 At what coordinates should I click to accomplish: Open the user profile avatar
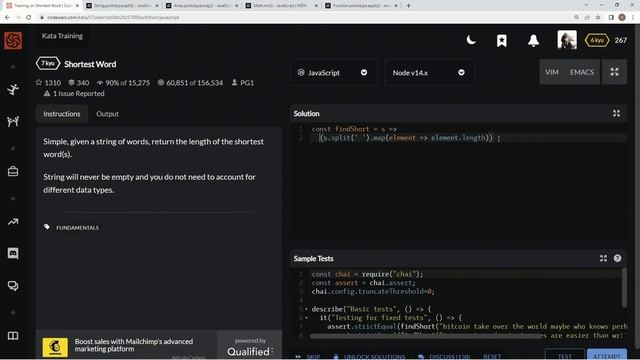(x=567, y=40)
